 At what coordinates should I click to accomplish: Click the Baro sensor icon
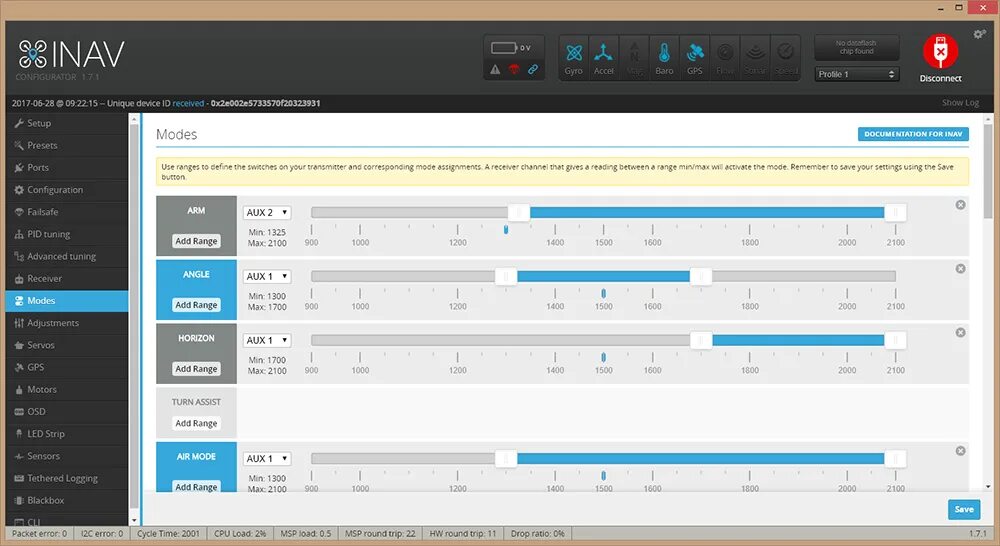coord(664,57)
